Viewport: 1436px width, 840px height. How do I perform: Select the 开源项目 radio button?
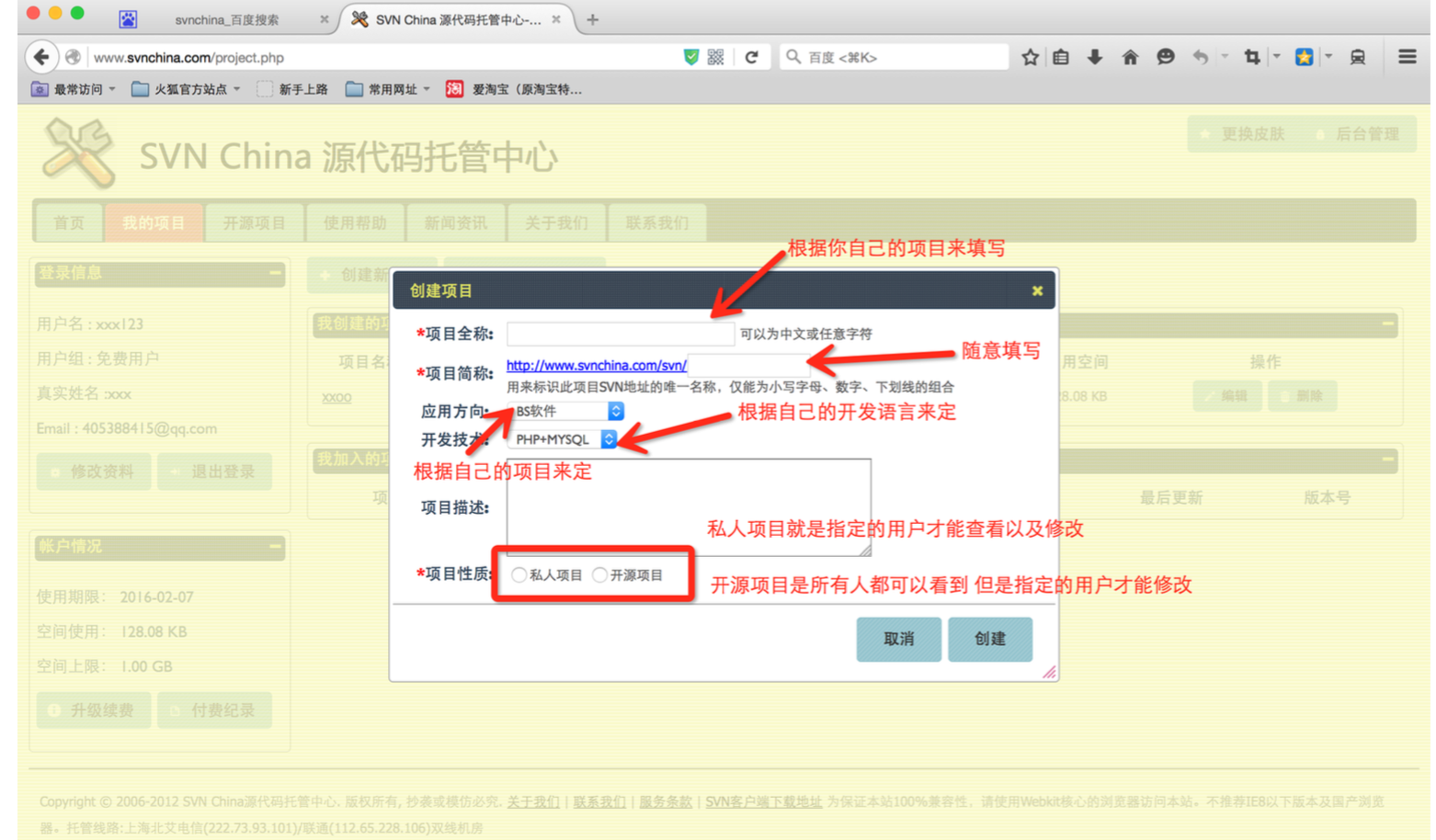599,574
